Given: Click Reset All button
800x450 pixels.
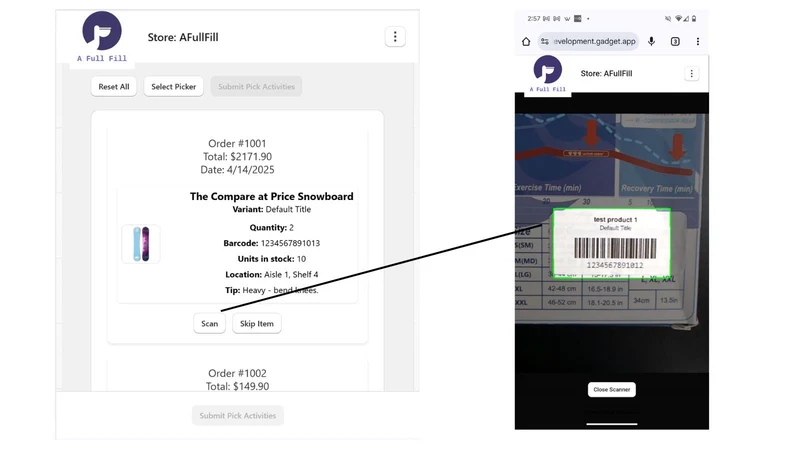Looking at the screenshot, I should (x=114, y=87).
